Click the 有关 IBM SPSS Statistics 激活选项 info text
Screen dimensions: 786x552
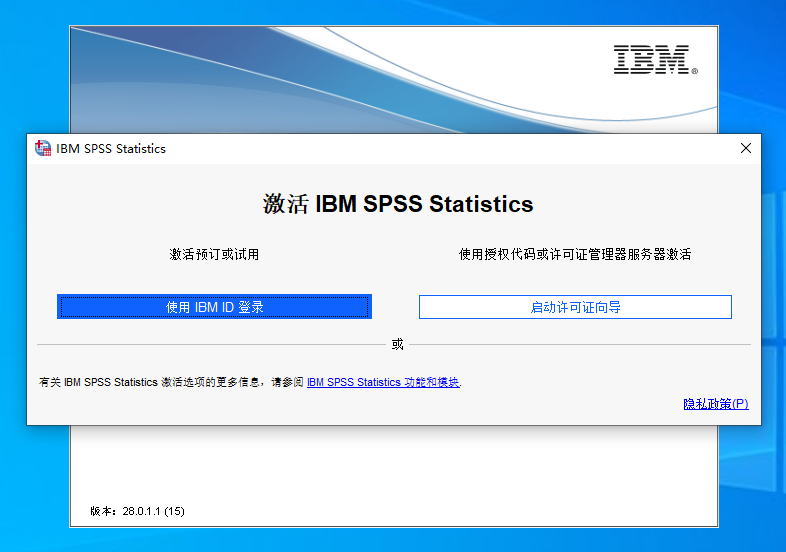[x=170, y=382]
